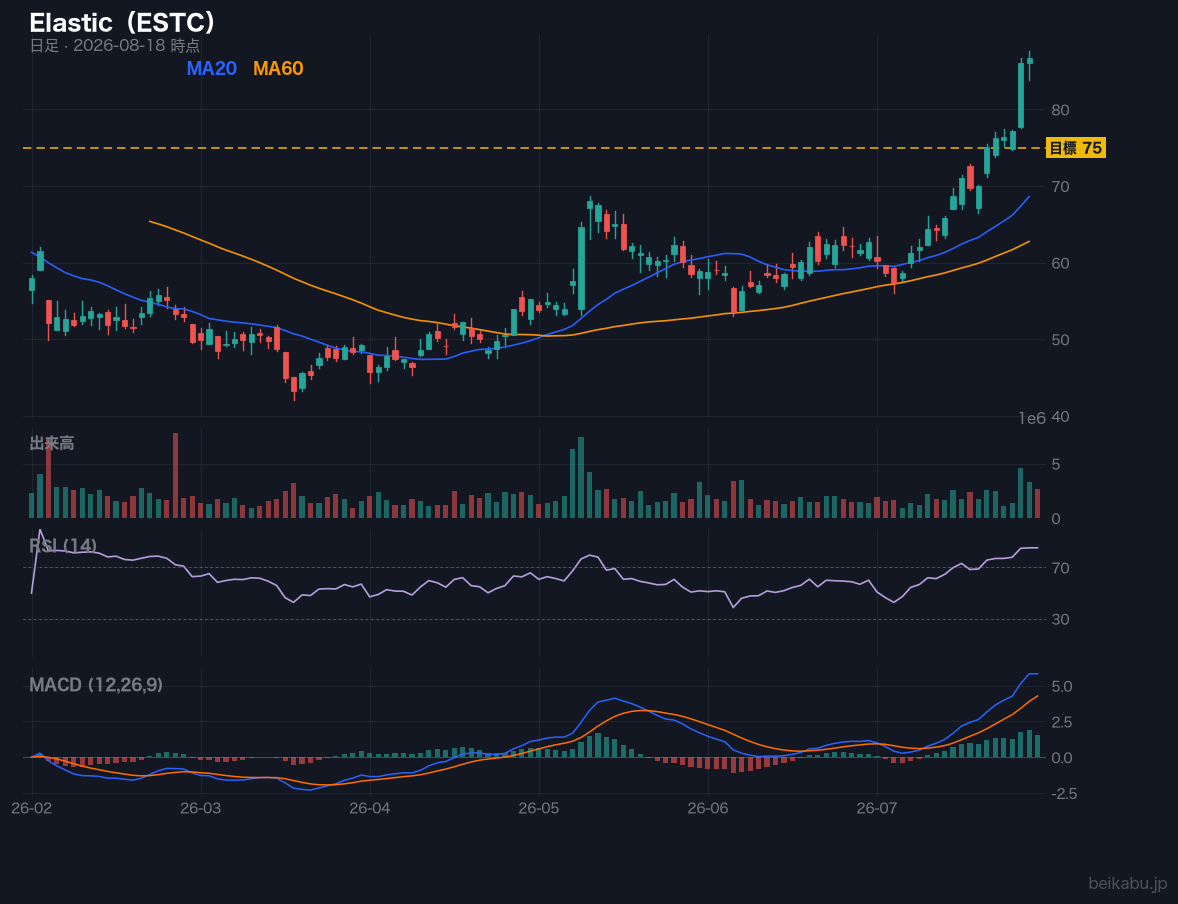The height and width of the screenshot is (904, 1178).
Task: Click the MACD axis value -2.5
Action: coord(1062,794)
